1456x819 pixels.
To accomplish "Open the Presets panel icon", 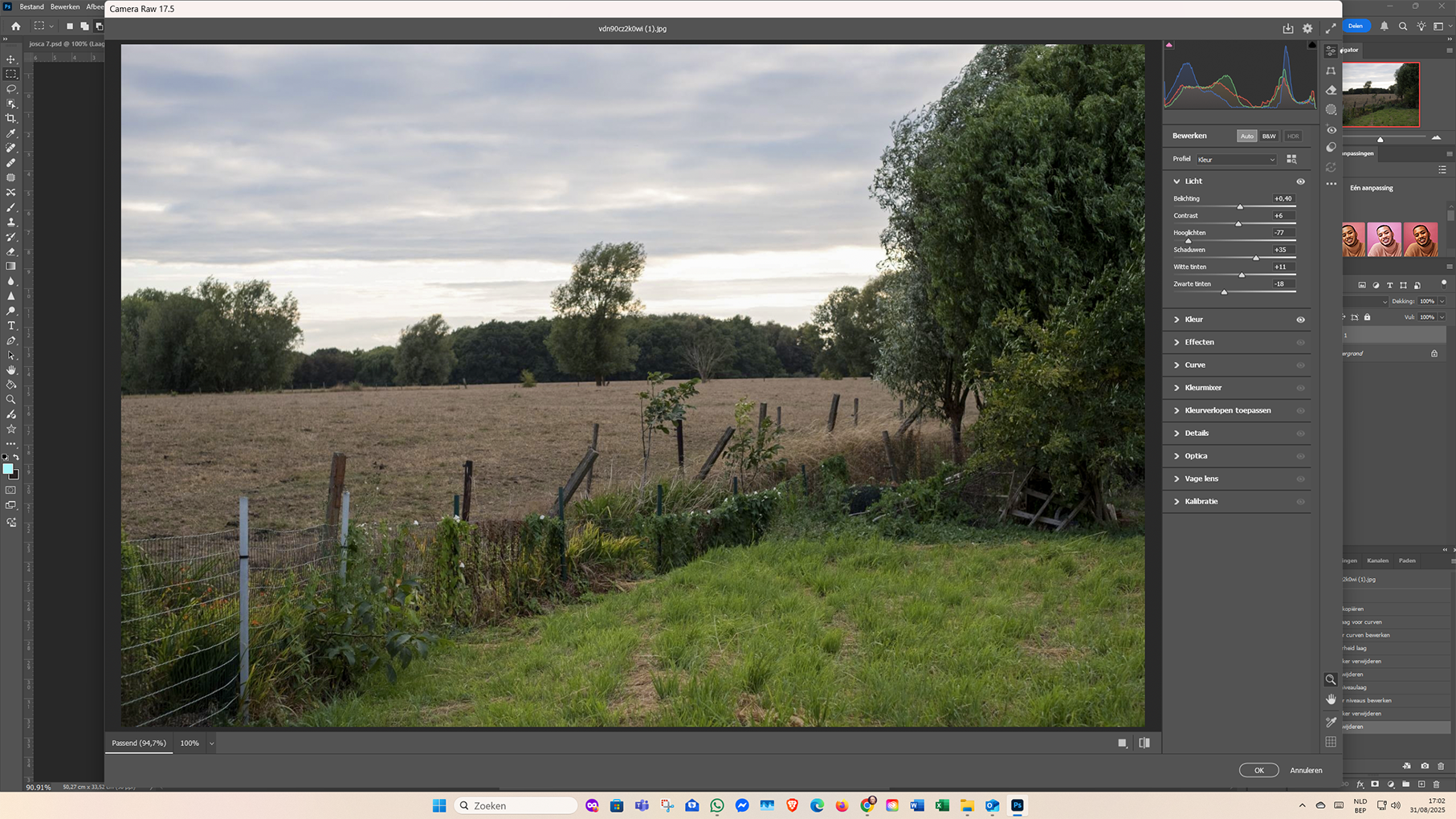I will tap(1331, 148).
